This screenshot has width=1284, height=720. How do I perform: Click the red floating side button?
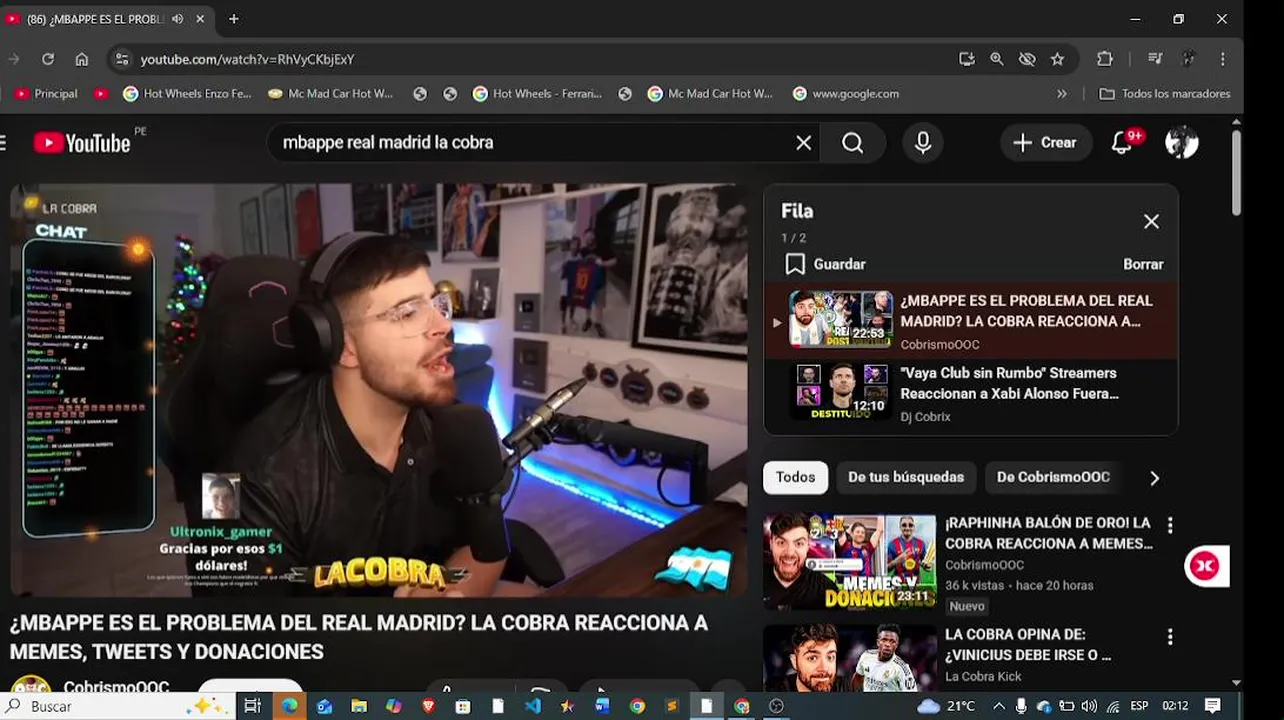tap(1205, 566)
